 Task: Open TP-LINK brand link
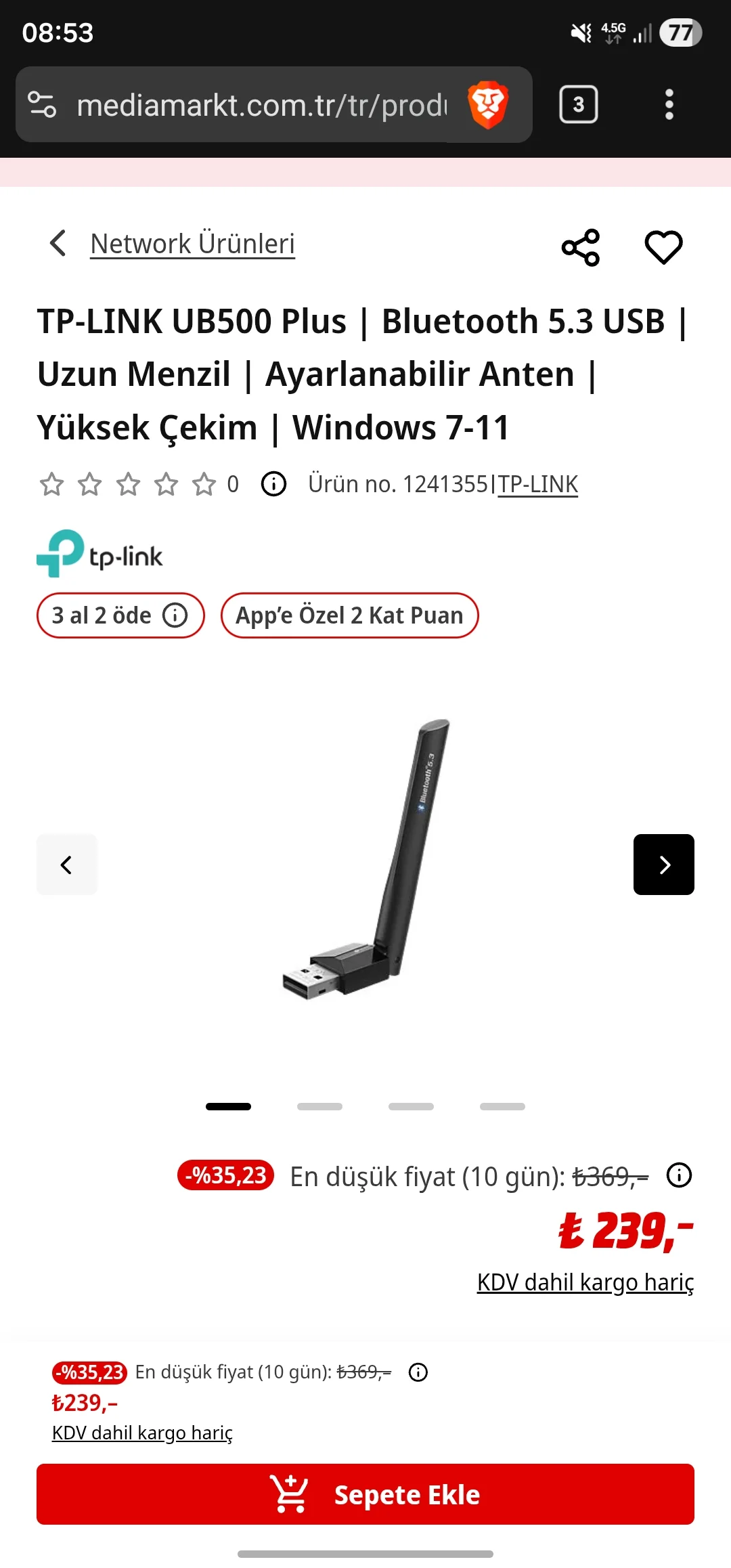538,484
